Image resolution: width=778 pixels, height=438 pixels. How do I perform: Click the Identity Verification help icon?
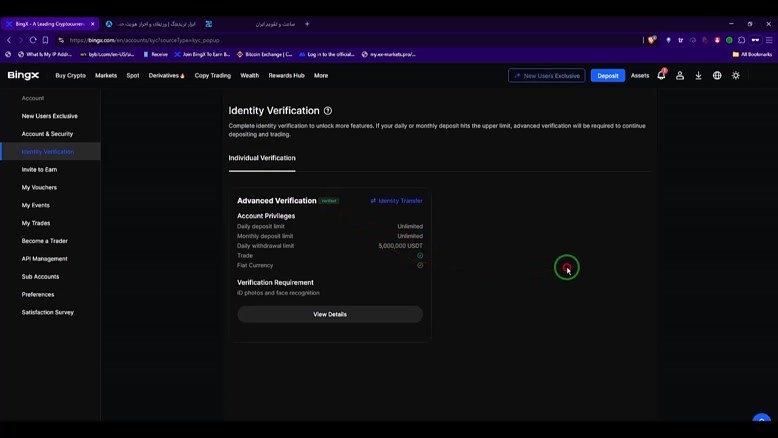[x=328, y=111]
